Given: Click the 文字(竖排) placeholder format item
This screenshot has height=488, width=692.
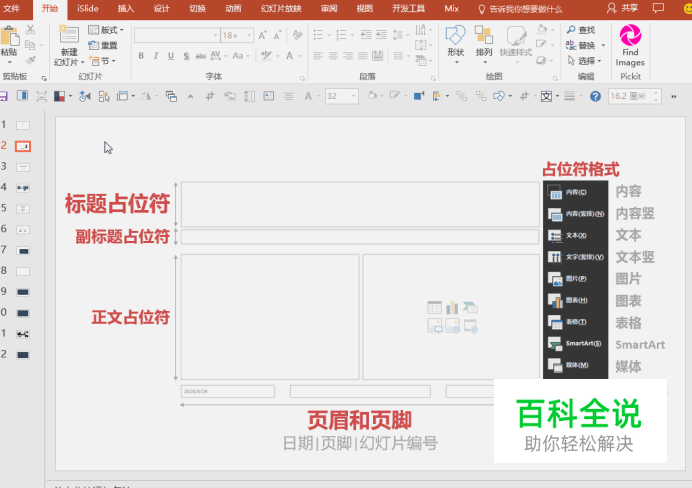Looking at the screenshot, I should (x=575, y=257).
